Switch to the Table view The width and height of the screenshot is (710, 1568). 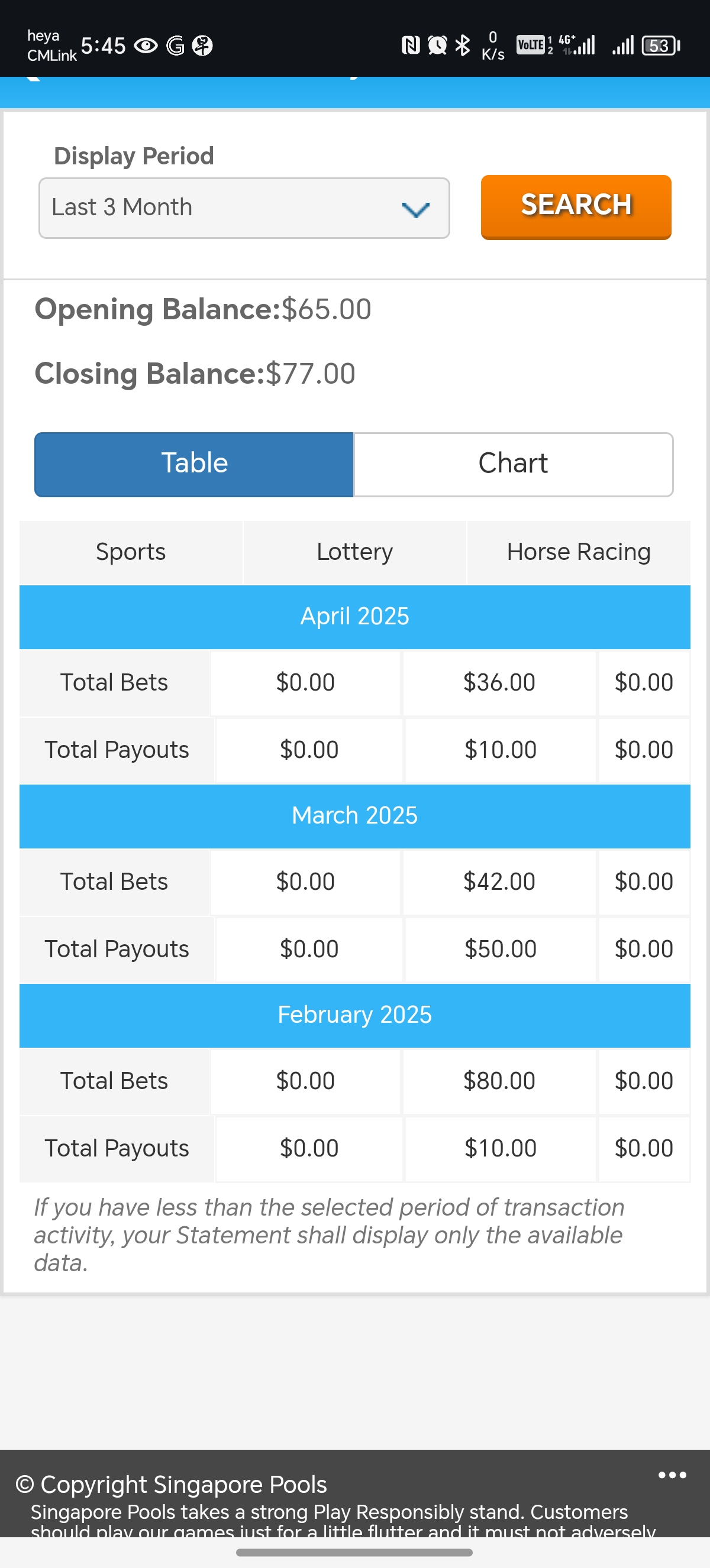[194, 464]
